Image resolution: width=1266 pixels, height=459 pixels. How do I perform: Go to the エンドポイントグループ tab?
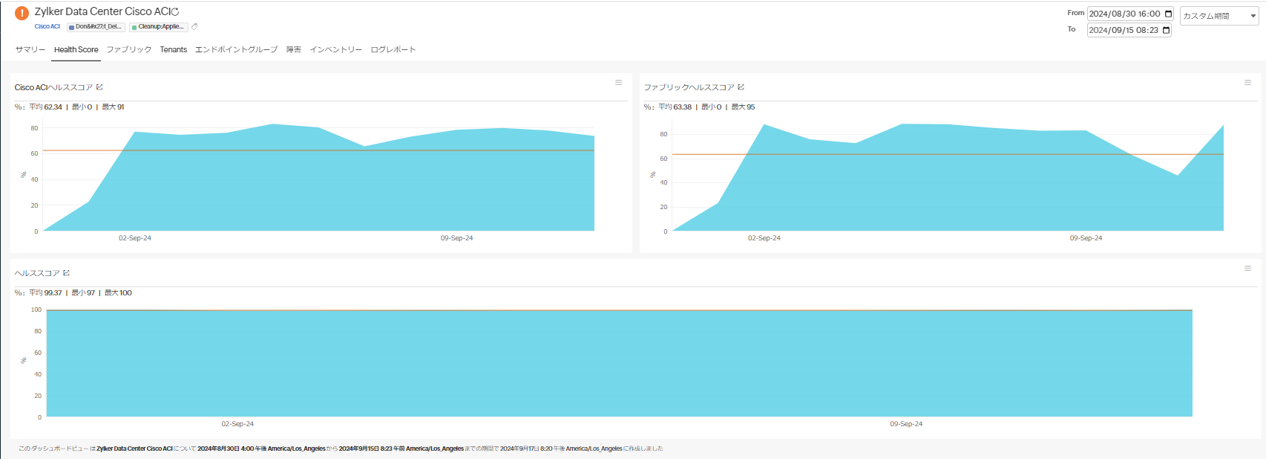[x=236, y=49]
